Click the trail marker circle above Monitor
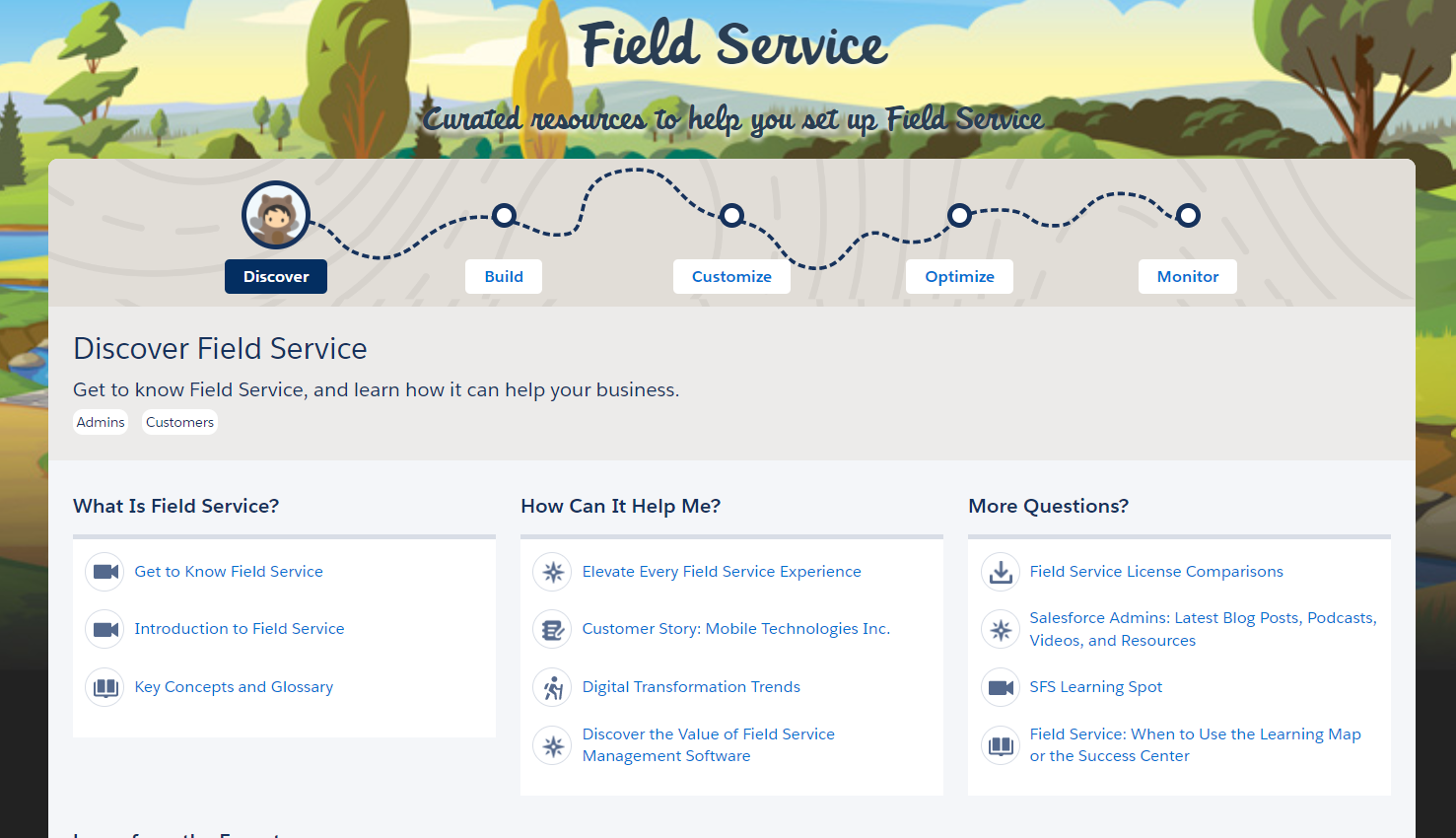The width and height of the screenshot is (1456, 838). (x=1188, y=215)
